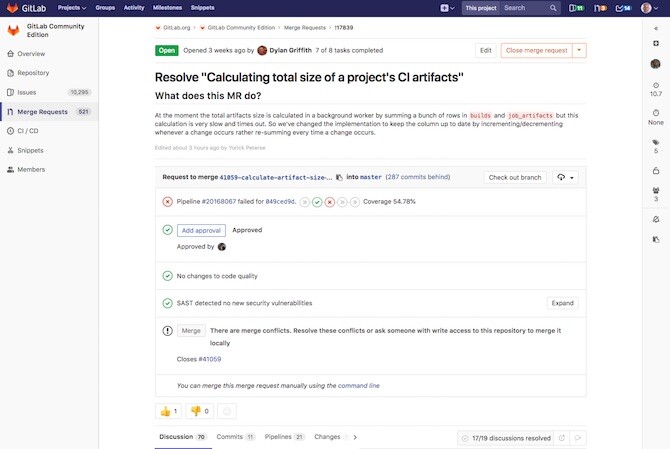Open milestone 10.7 sidebar icon

coord(656,90)
